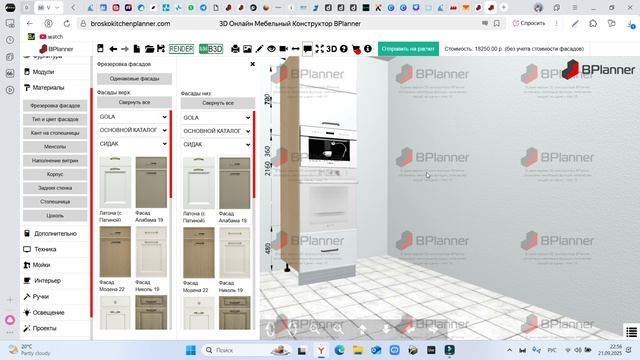Image resolution: width=640 pixels, height=360 pixels.
Task: Click the taskbar search box Поиск
Action: click(x=245, y=350)
